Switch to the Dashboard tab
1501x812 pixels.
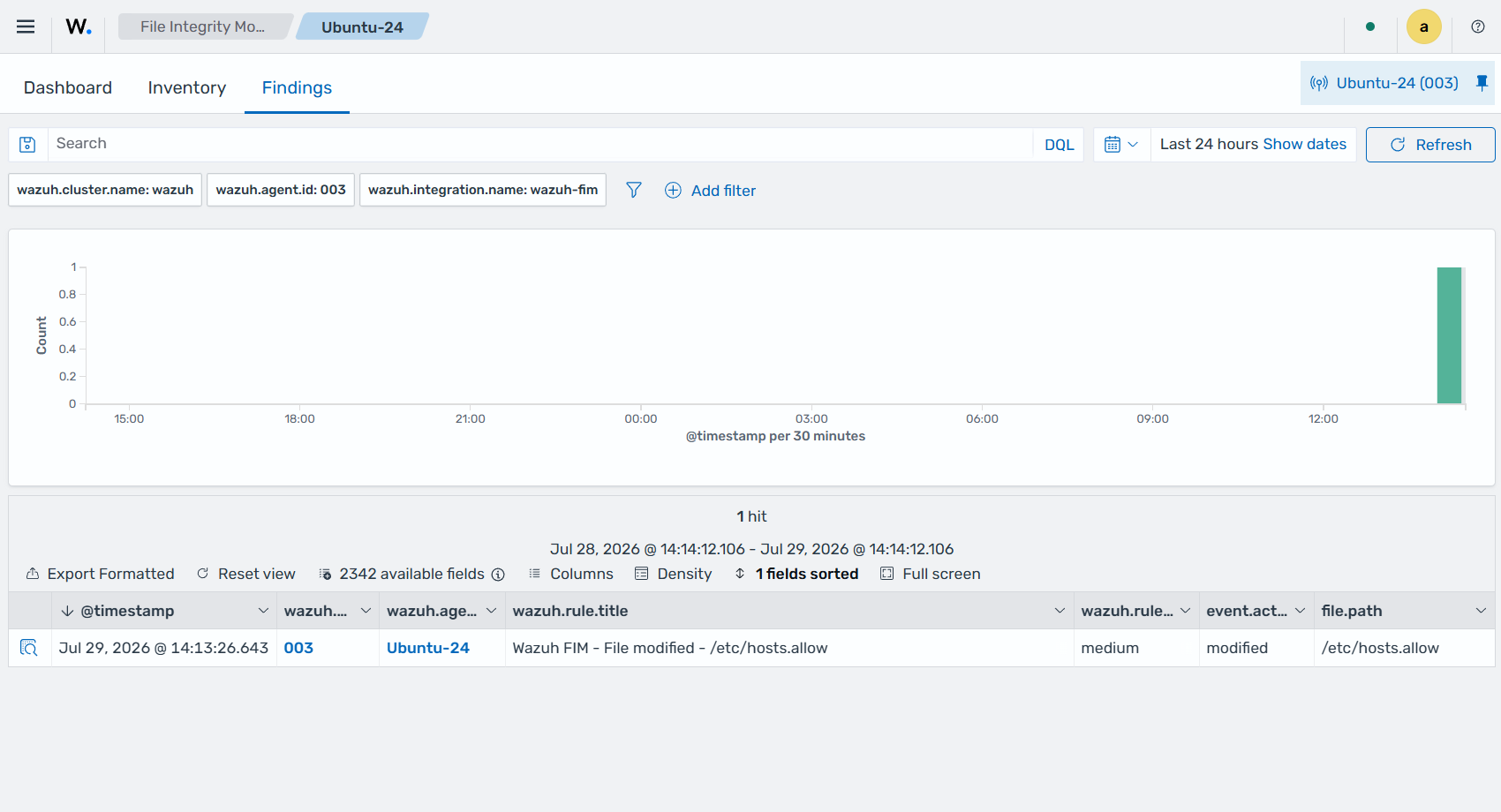[68, 87]
